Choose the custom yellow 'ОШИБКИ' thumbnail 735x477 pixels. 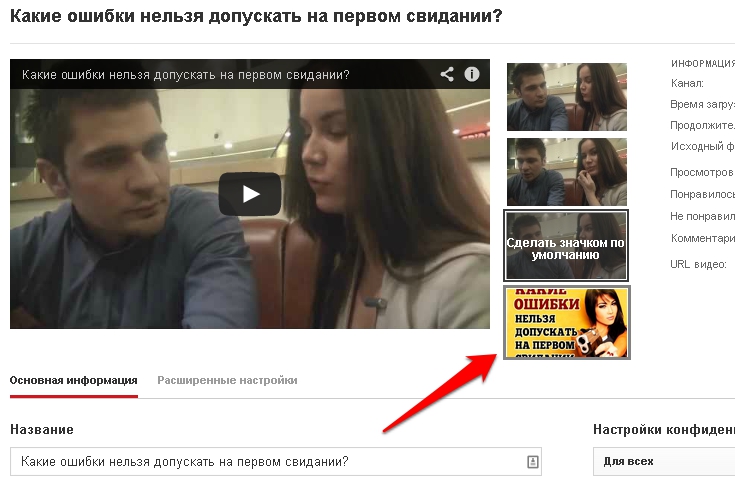(567, 323)
